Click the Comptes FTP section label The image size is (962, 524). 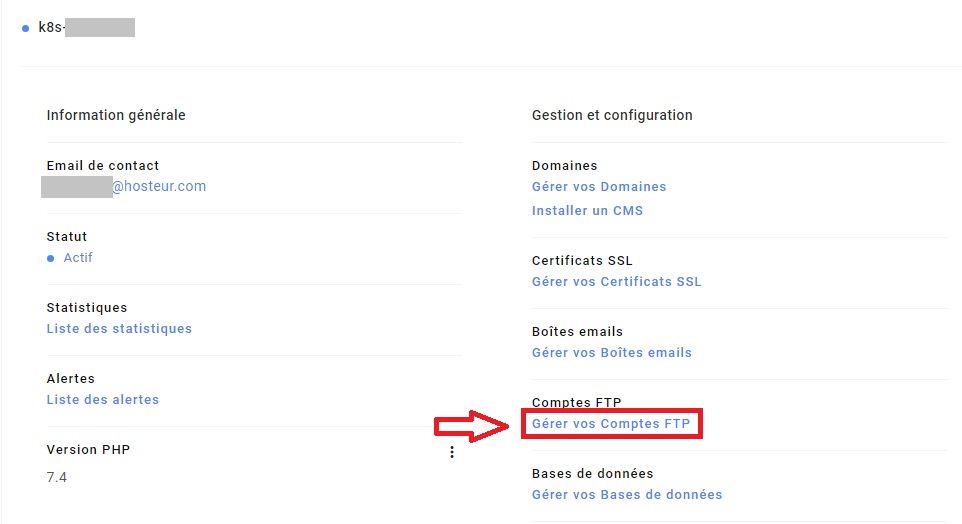tap(576, 403)
